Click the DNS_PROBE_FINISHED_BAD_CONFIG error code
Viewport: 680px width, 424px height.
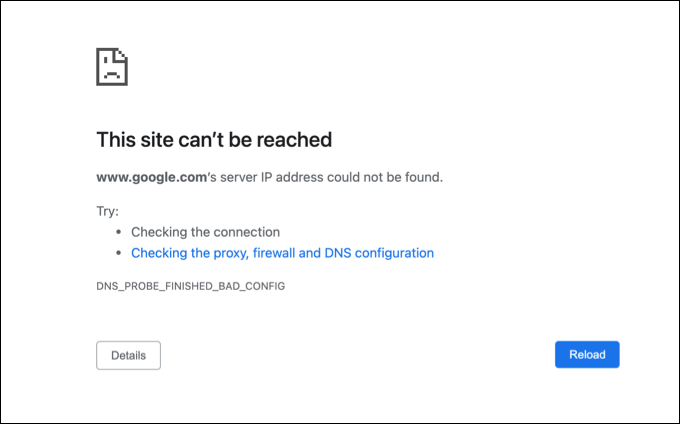tap(190, 286)
